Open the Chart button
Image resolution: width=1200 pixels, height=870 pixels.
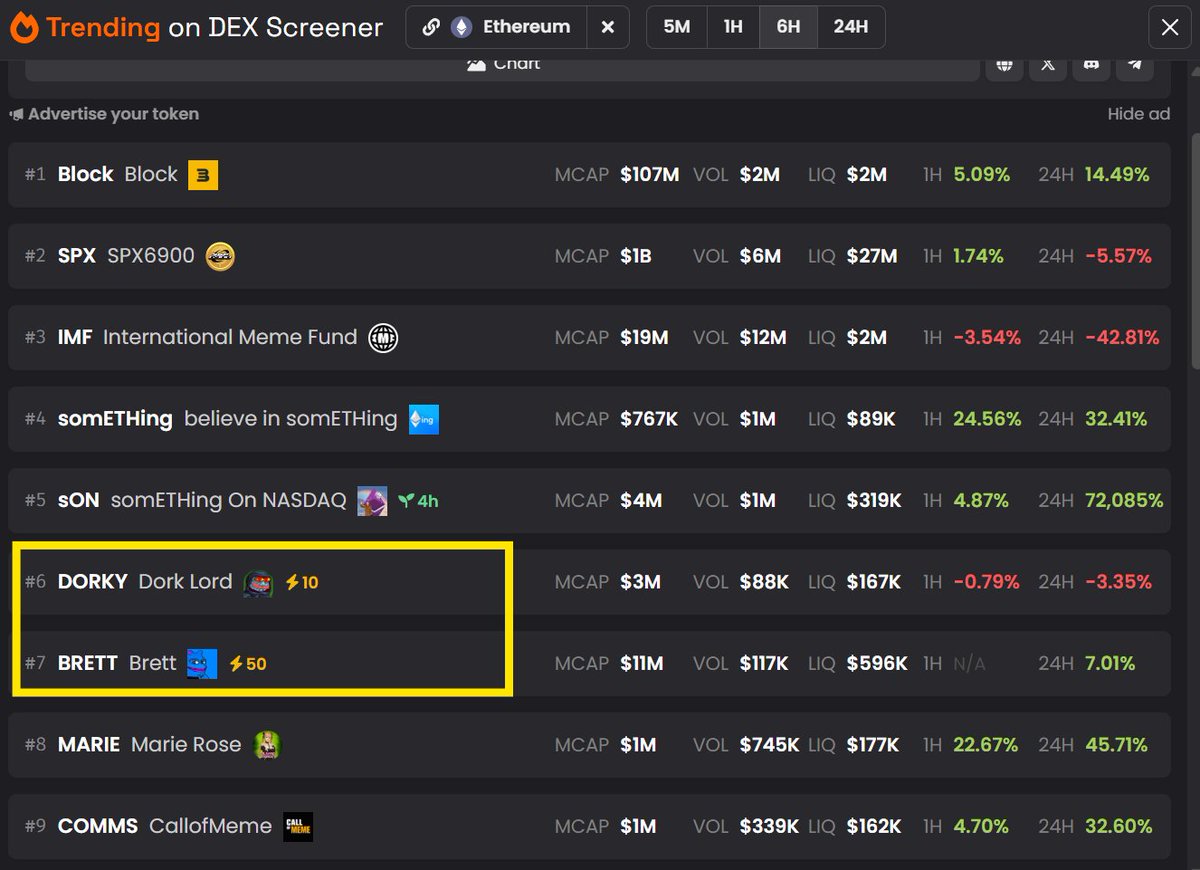(502, 66)
